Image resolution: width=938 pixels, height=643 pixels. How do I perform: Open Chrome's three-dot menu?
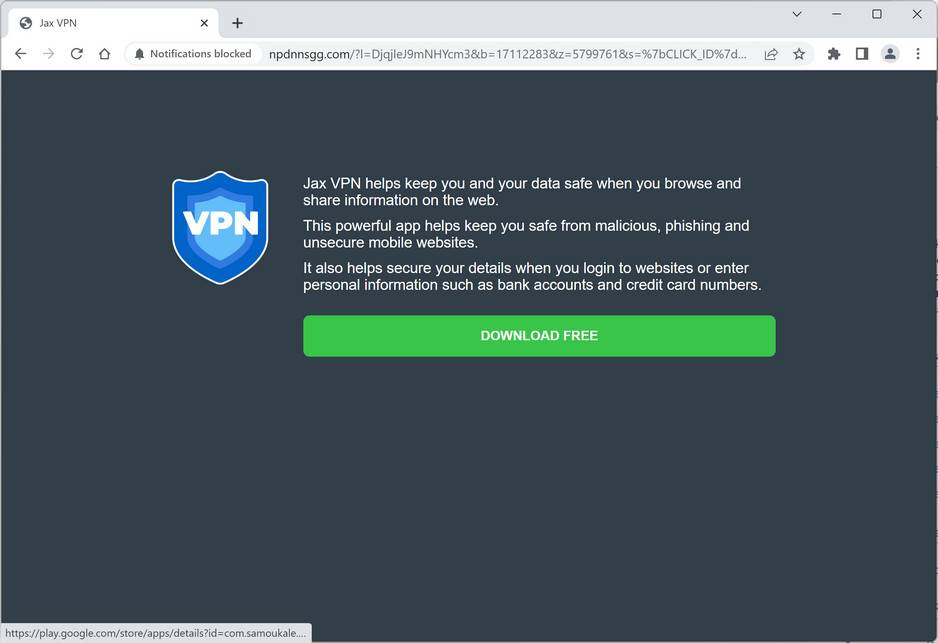point(918,54)
